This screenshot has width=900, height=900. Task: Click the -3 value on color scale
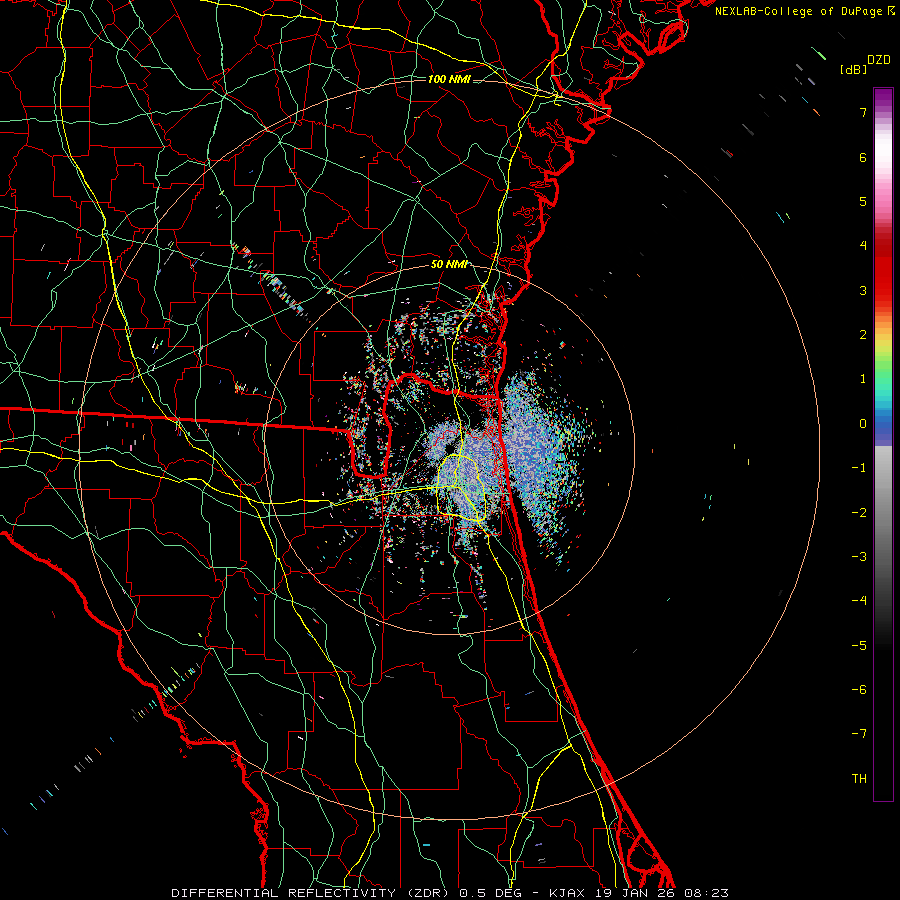tap(859, 557)
